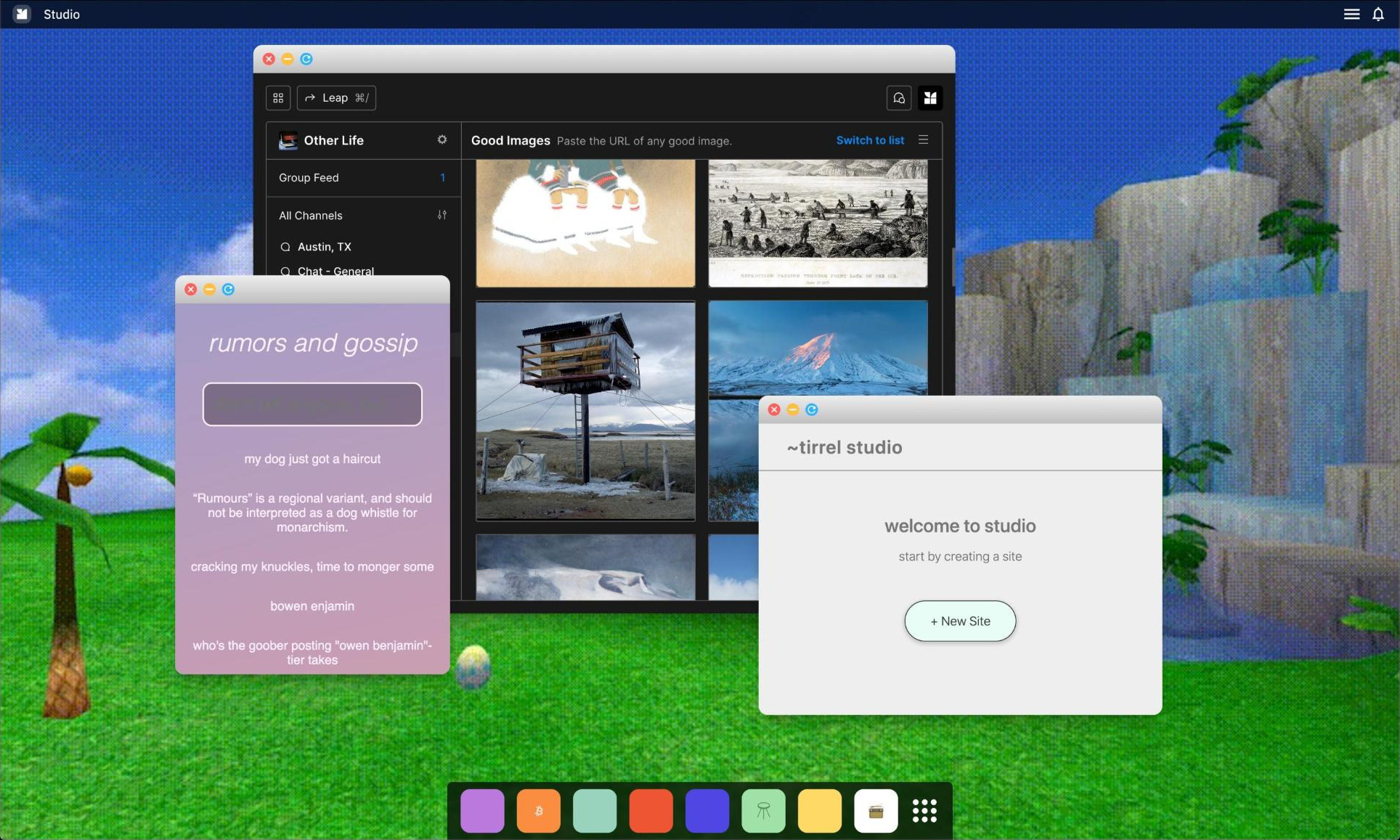Click the + New Site button
1400x840 pixels.
(x=960, y=621)
